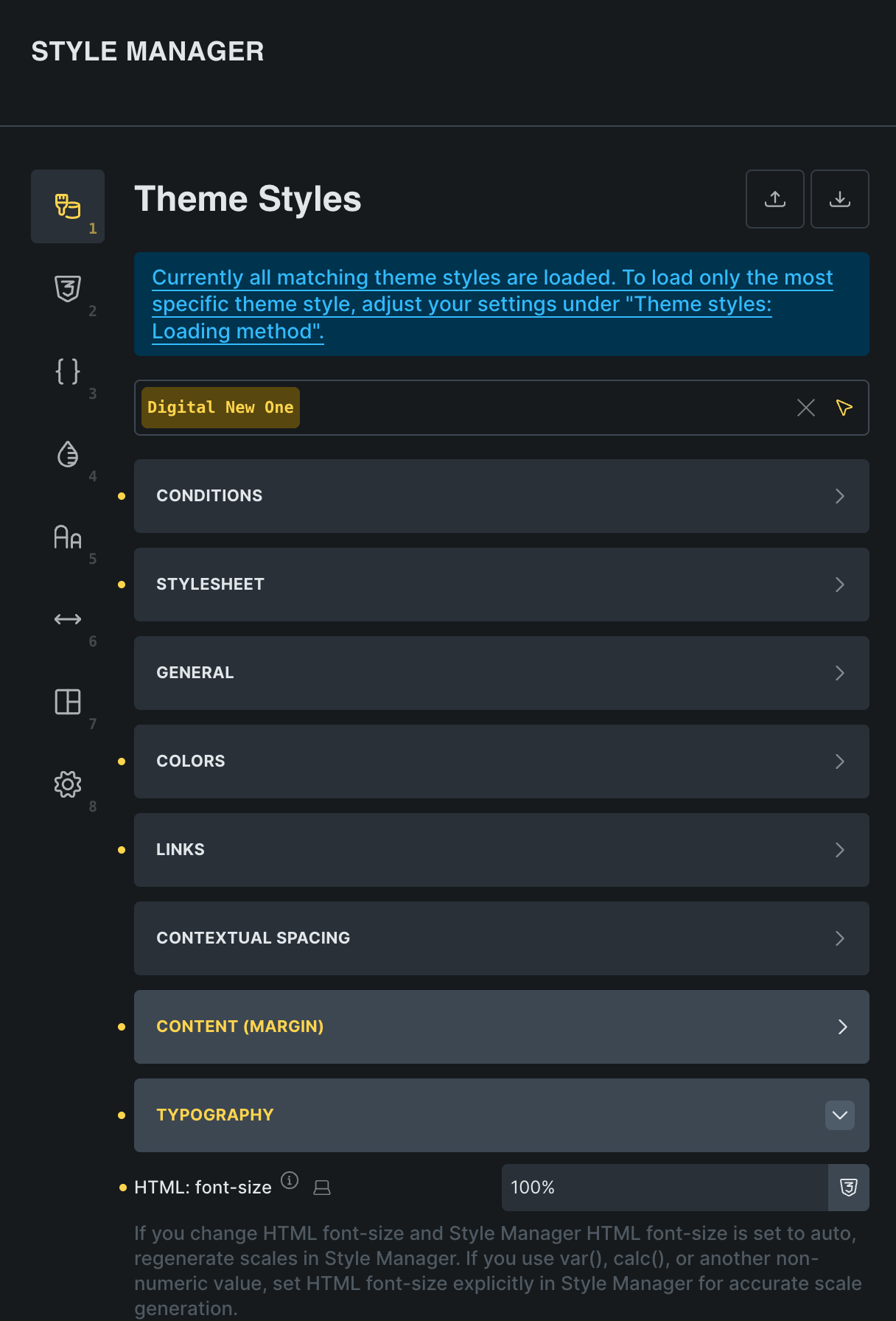Expand the Stylesheet section

point(501,585)
